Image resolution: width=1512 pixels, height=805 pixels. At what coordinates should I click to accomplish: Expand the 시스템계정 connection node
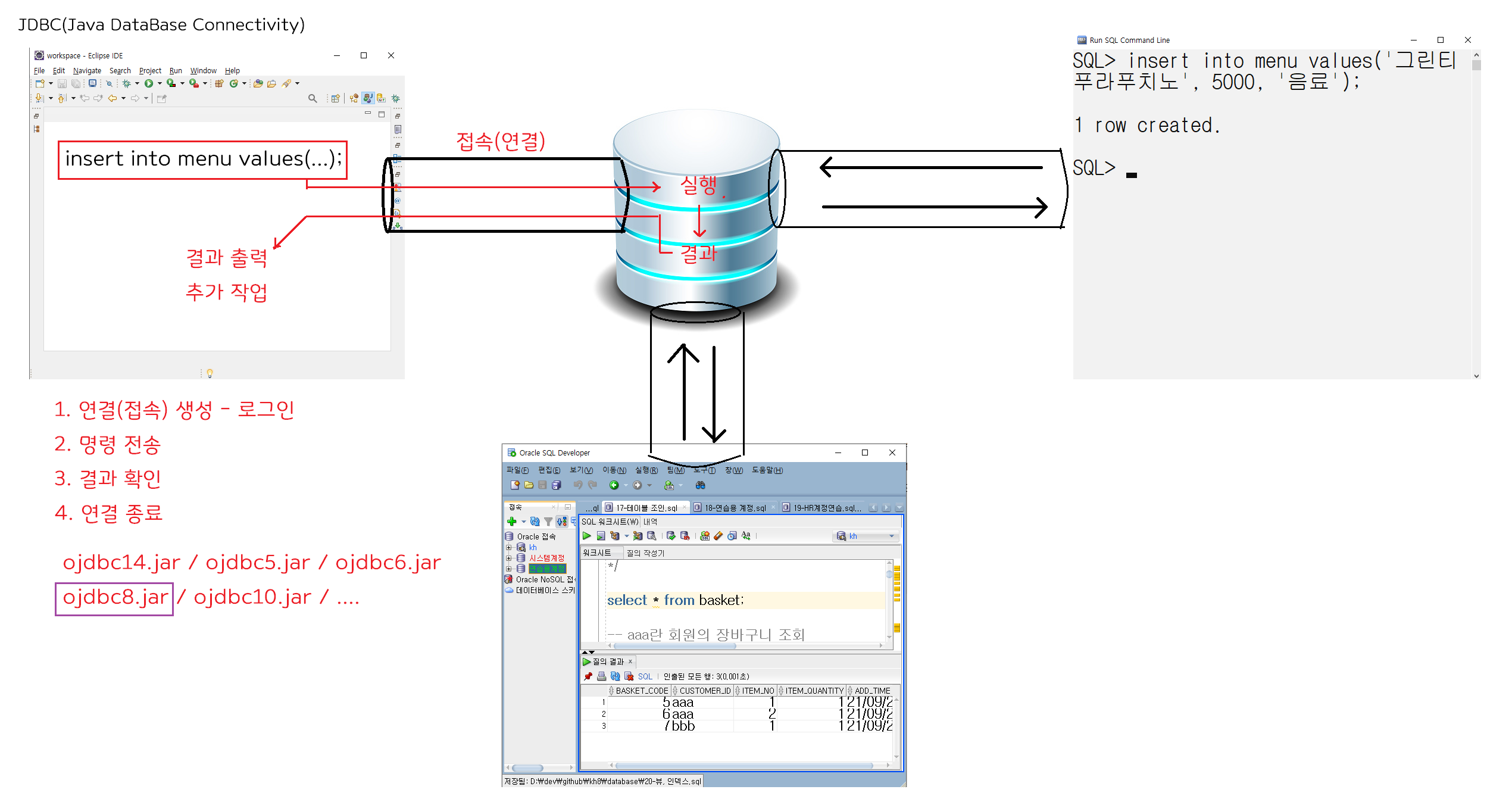coord(509,558)
